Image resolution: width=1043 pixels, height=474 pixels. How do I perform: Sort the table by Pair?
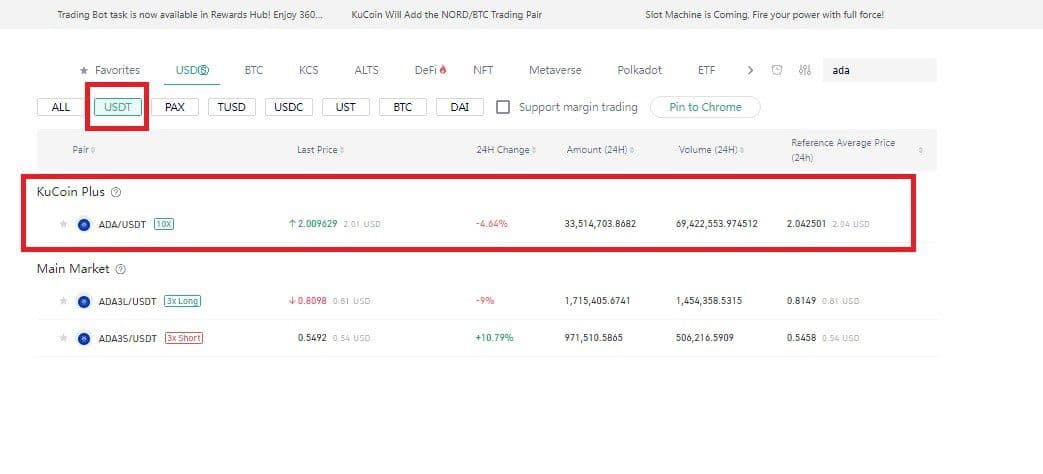click(84, 150)
